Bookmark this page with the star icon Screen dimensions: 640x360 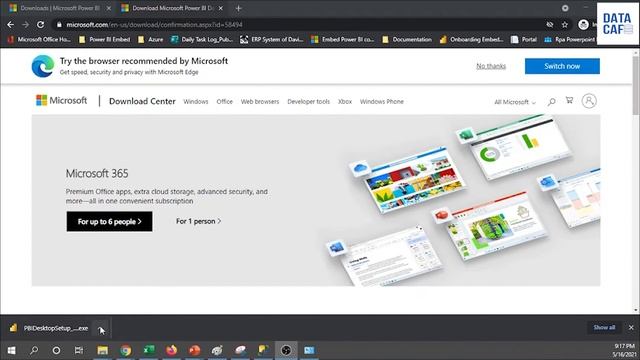564,25
